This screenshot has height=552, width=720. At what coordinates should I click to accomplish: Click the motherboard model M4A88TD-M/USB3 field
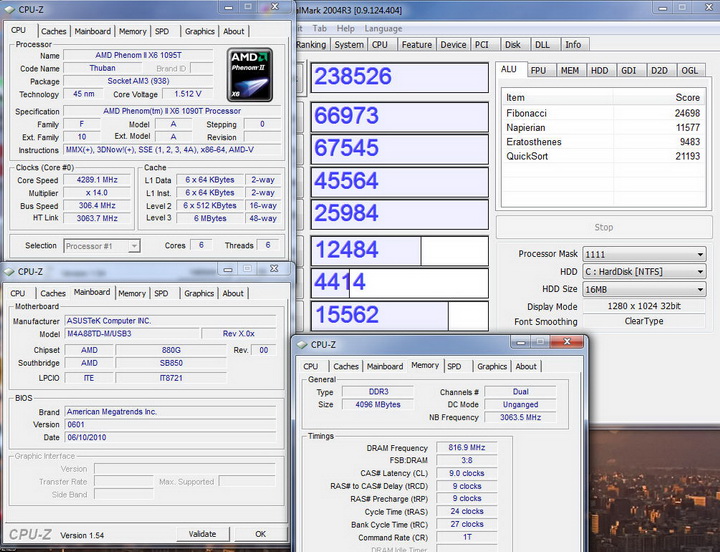click(x=133, y=334)
